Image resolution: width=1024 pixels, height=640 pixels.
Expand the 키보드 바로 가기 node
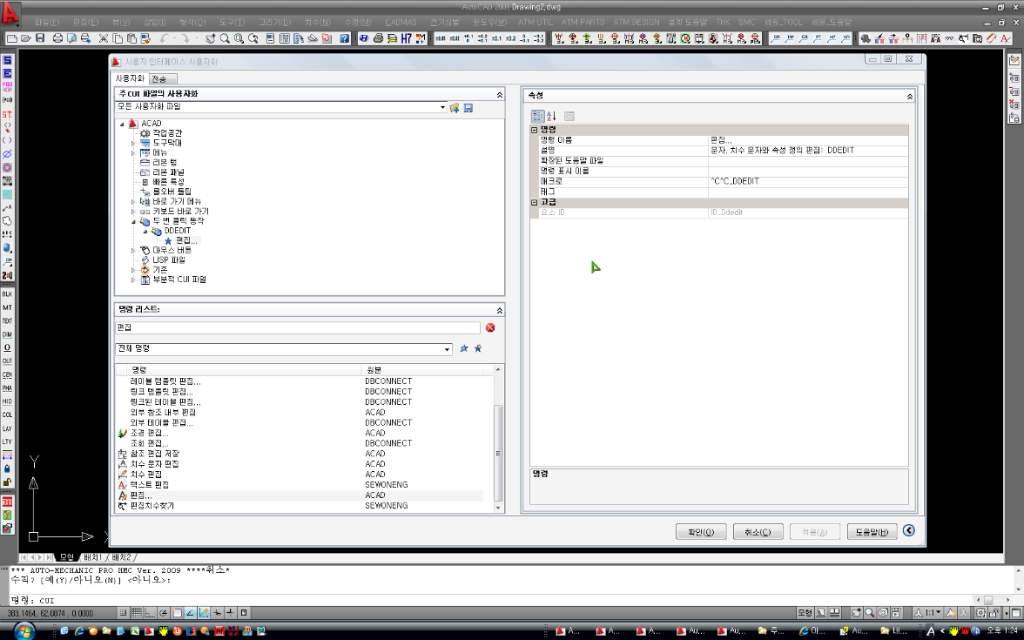pyautogui.click(x=133, y=212)
